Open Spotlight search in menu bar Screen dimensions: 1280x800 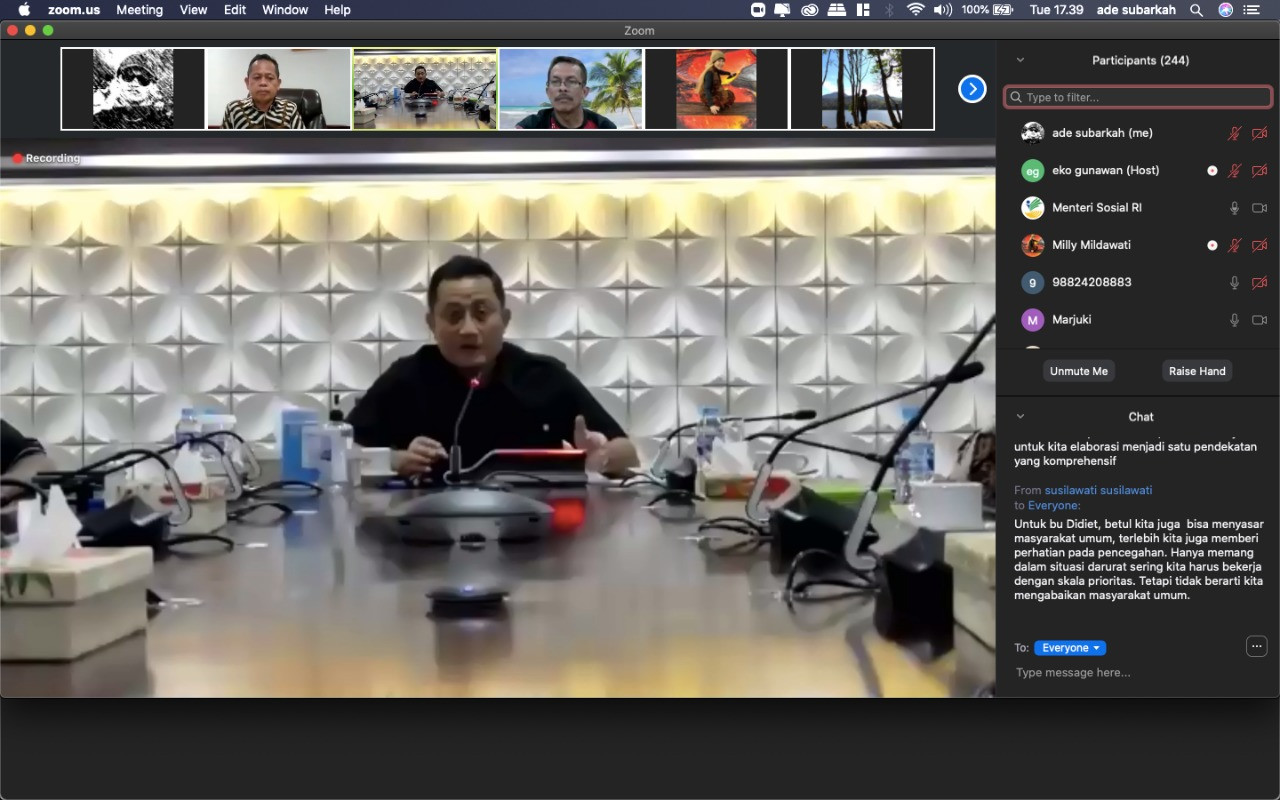[x=1196, y=10]
